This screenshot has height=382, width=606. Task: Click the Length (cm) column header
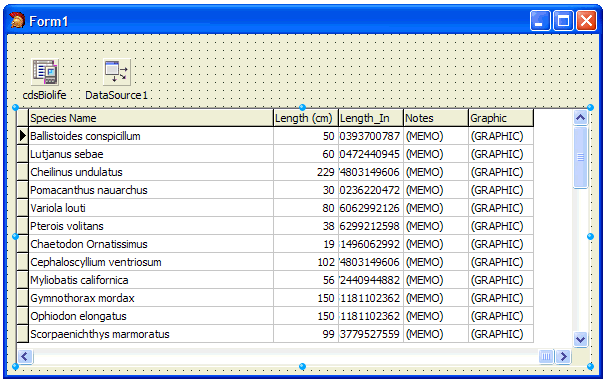(306, 118)
